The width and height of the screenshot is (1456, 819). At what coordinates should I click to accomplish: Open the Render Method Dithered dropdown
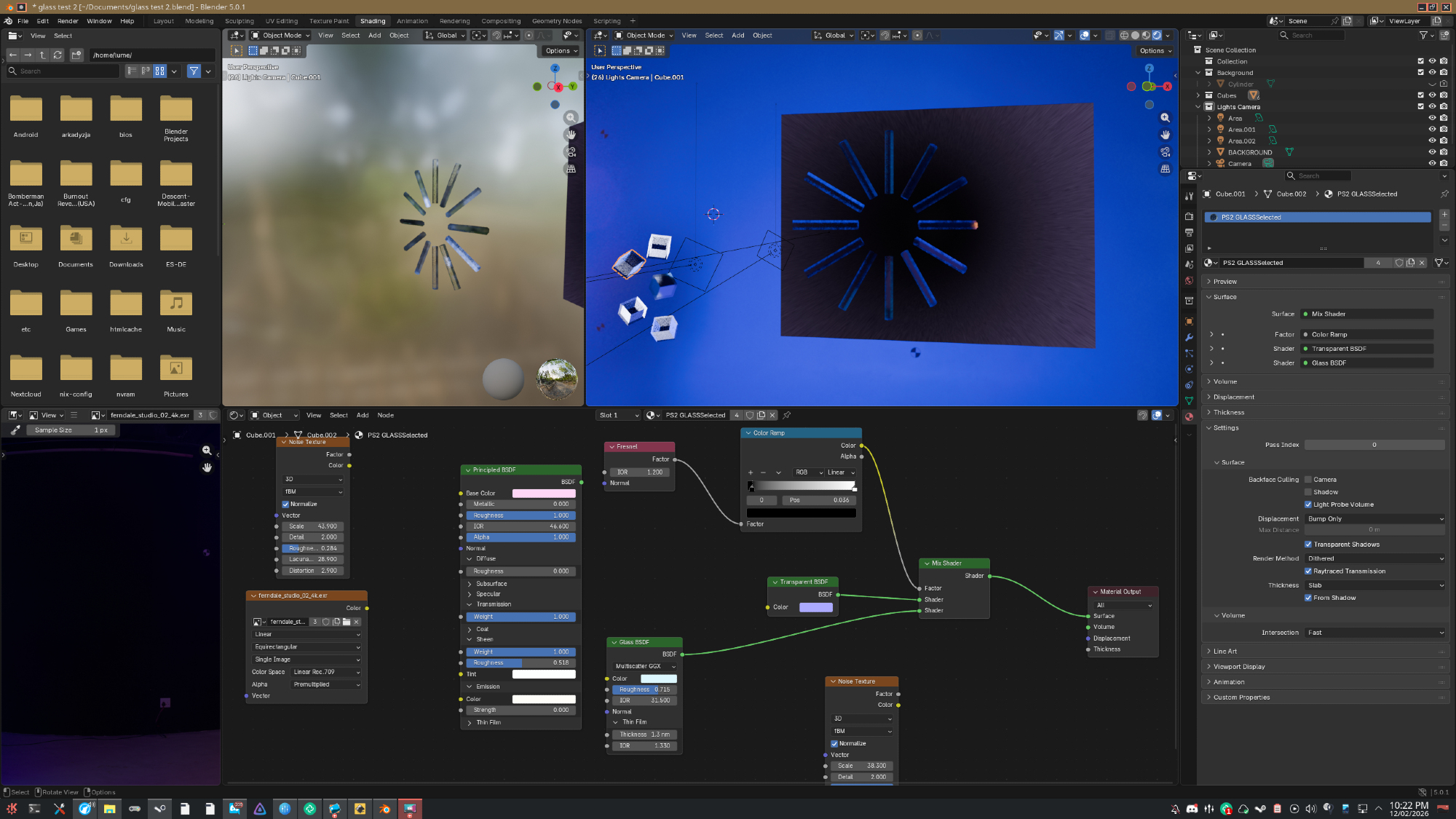(1374, 558)
